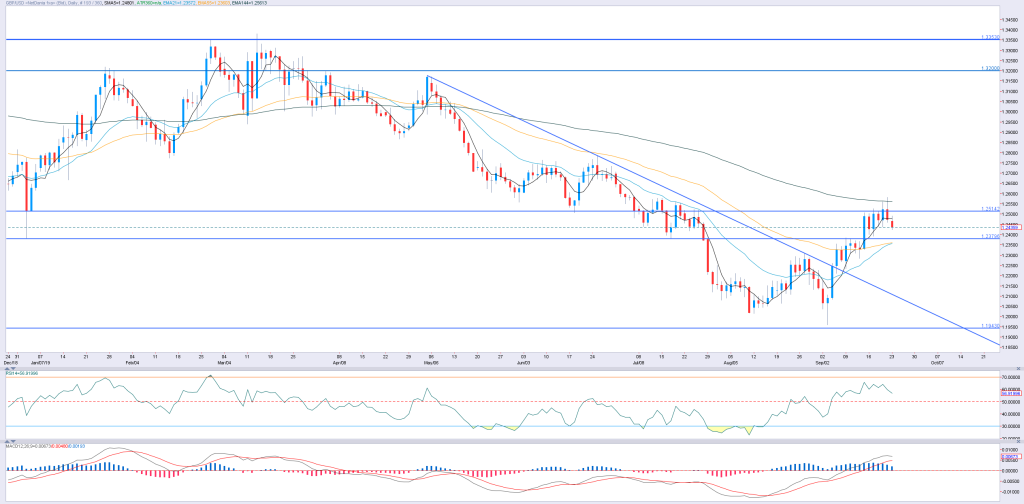Select the GBP/USD chart title label
Screen dimensions: 1024x504
[54, 3]
